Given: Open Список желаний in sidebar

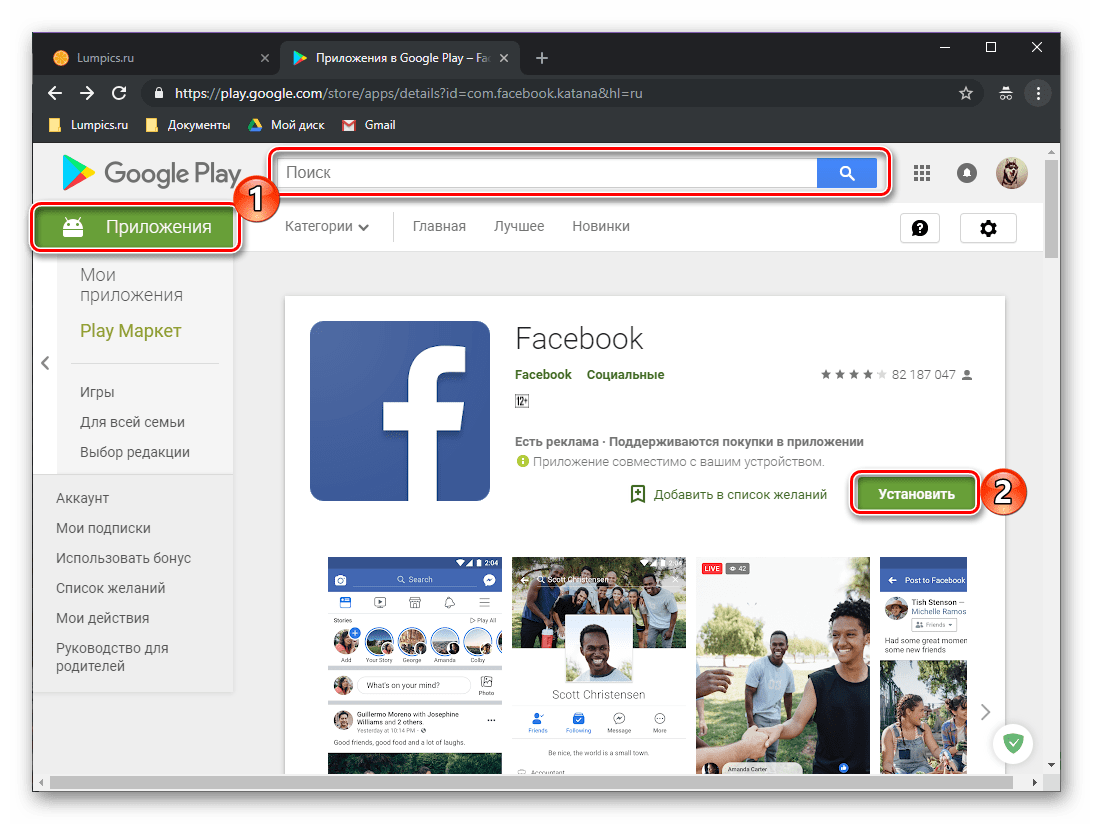Looking at the screenshot, I should click(111, 588).
